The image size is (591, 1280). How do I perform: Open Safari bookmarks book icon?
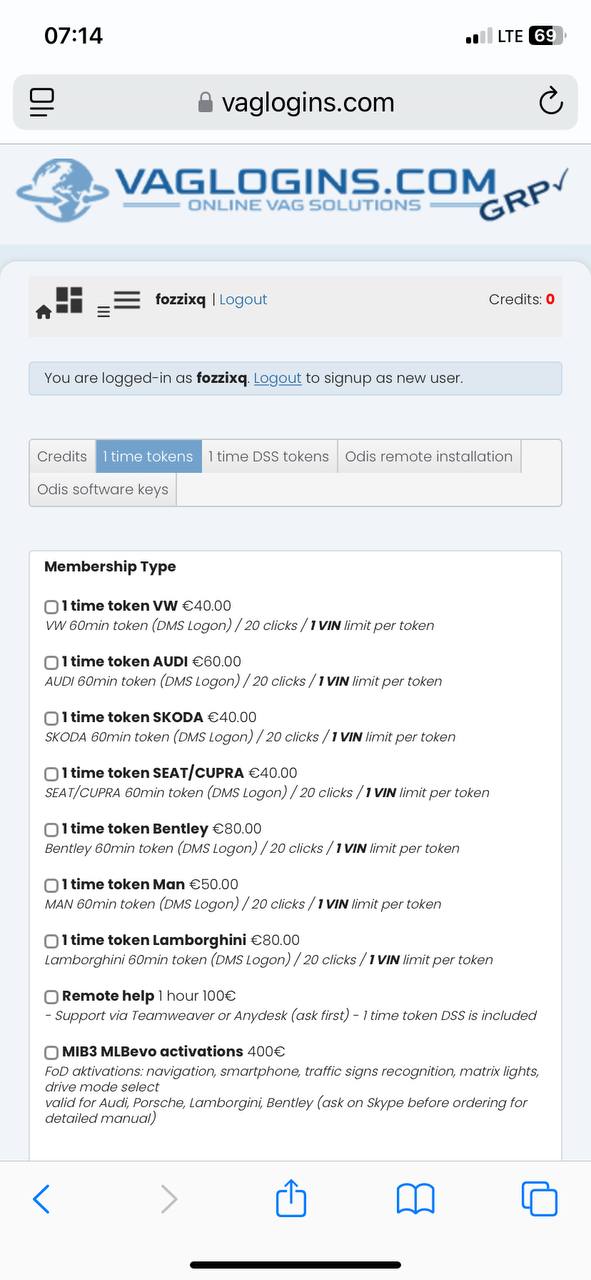click(x=415, y=1198)
